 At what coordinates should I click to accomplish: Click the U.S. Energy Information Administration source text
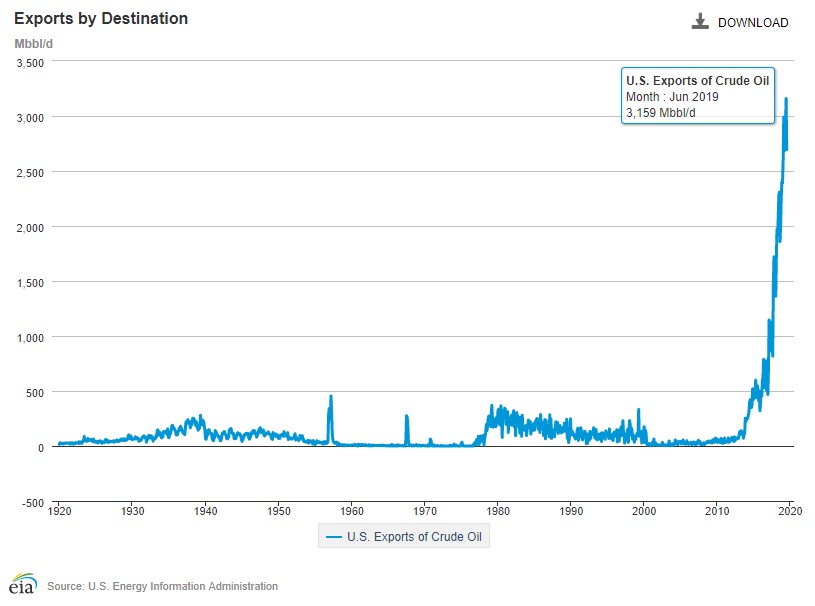click(162, 586)
